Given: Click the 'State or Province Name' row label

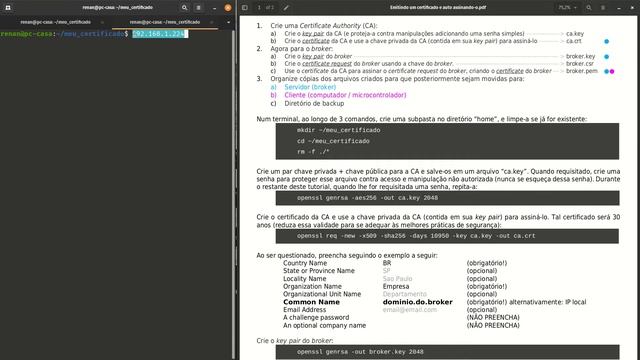Looking at the screenshot, I should (319, 271).
